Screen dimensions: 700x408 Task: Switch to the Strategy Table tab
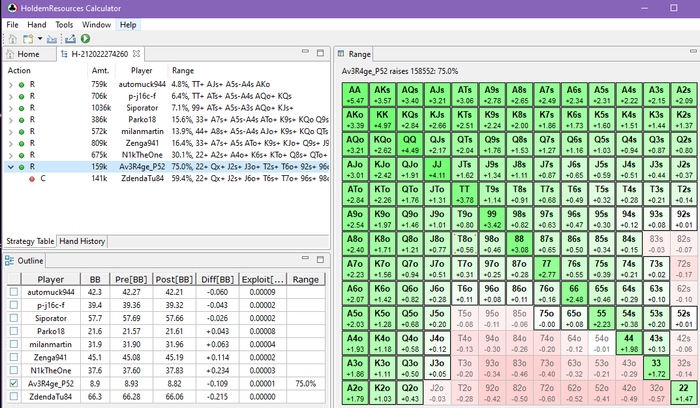[x=30, y=241]
